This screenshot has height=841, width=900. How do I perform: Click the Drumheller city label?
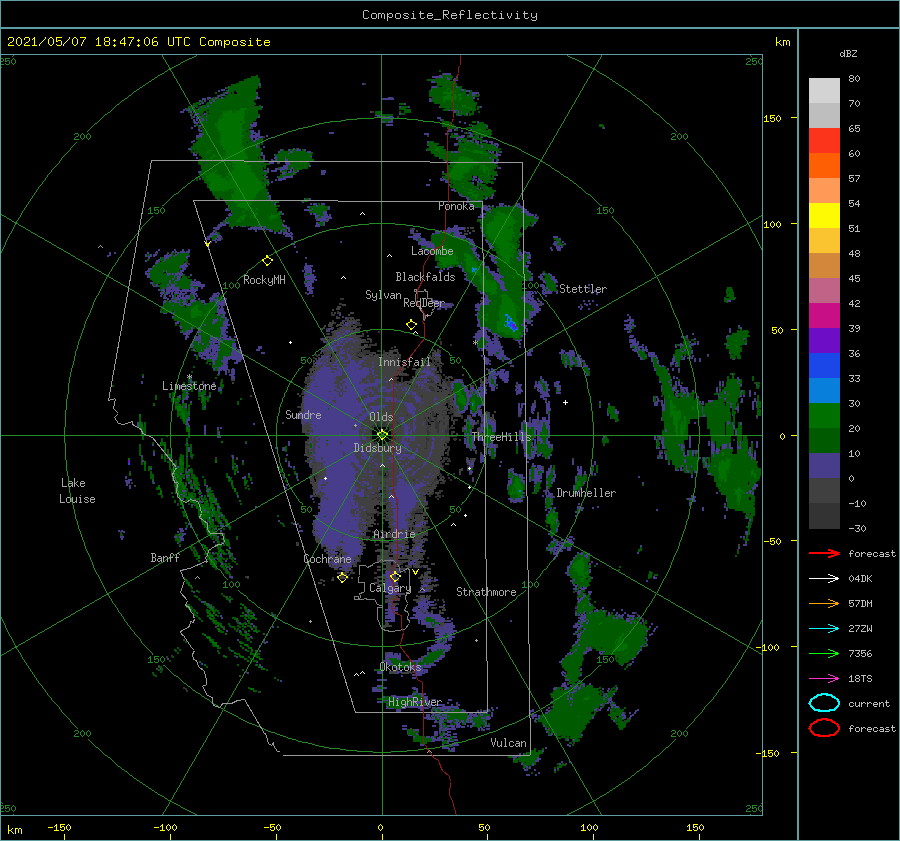[586, 493]
